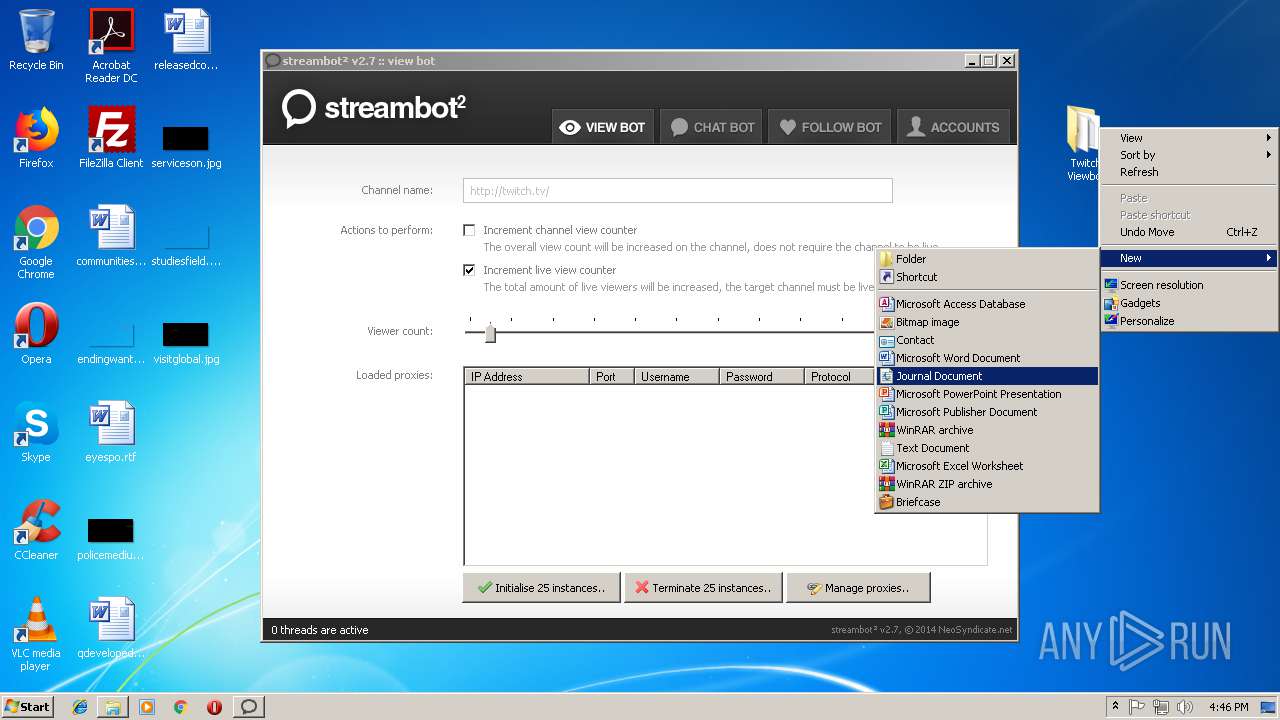Viewport: 1280px width, 720px height.
Task: Open the Skype desktop icon
Action: pos(36,432)
